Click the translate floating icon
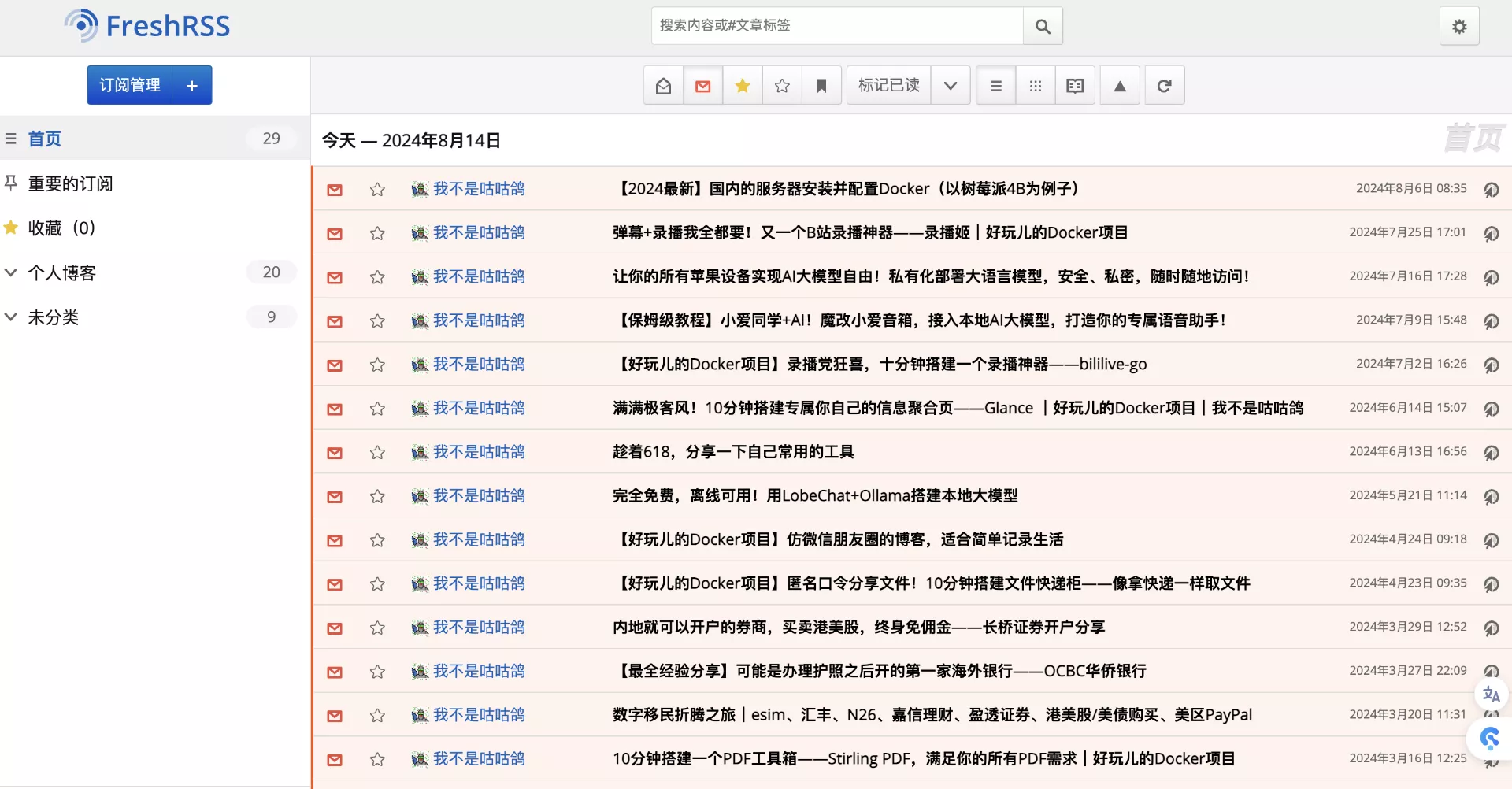 [x=1491, y=695]
